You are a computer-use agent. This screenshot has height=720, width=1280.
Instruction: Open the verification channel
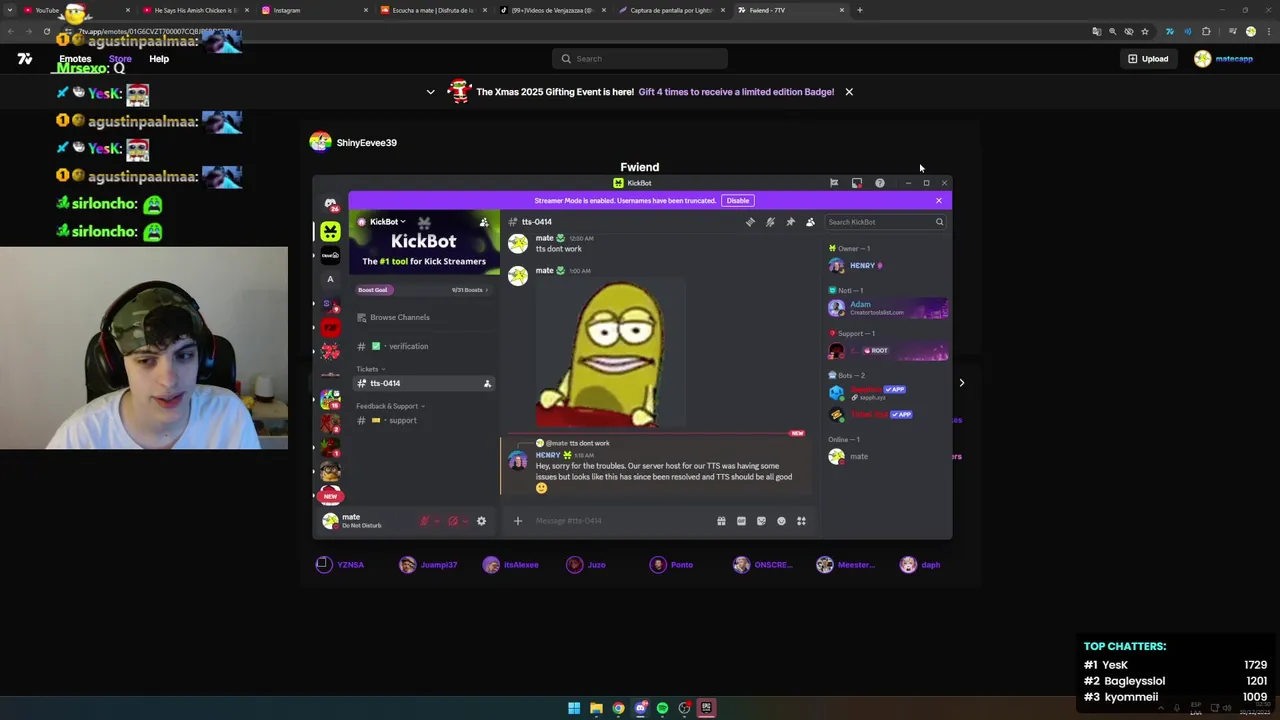click(424, 347)
